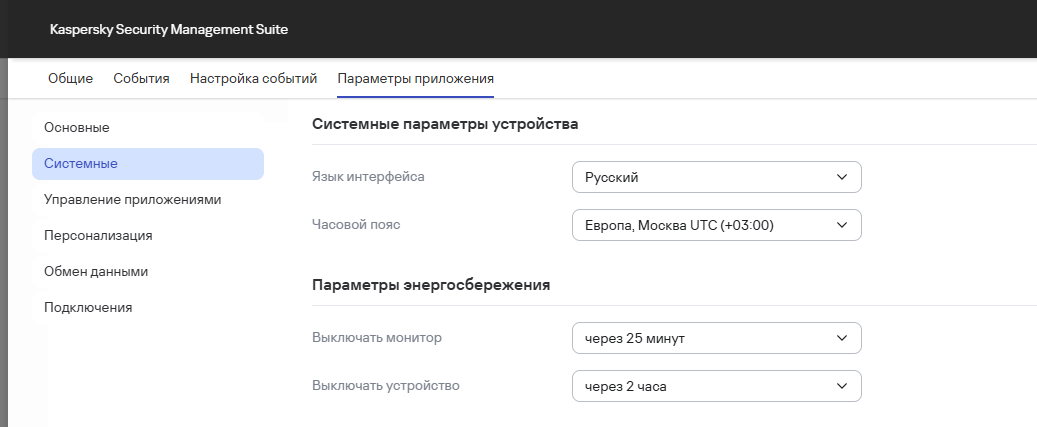Select Подключения in the sidebar
Image resolution: width=1037 pixels, height=427 pixels.
click(88, 307)
